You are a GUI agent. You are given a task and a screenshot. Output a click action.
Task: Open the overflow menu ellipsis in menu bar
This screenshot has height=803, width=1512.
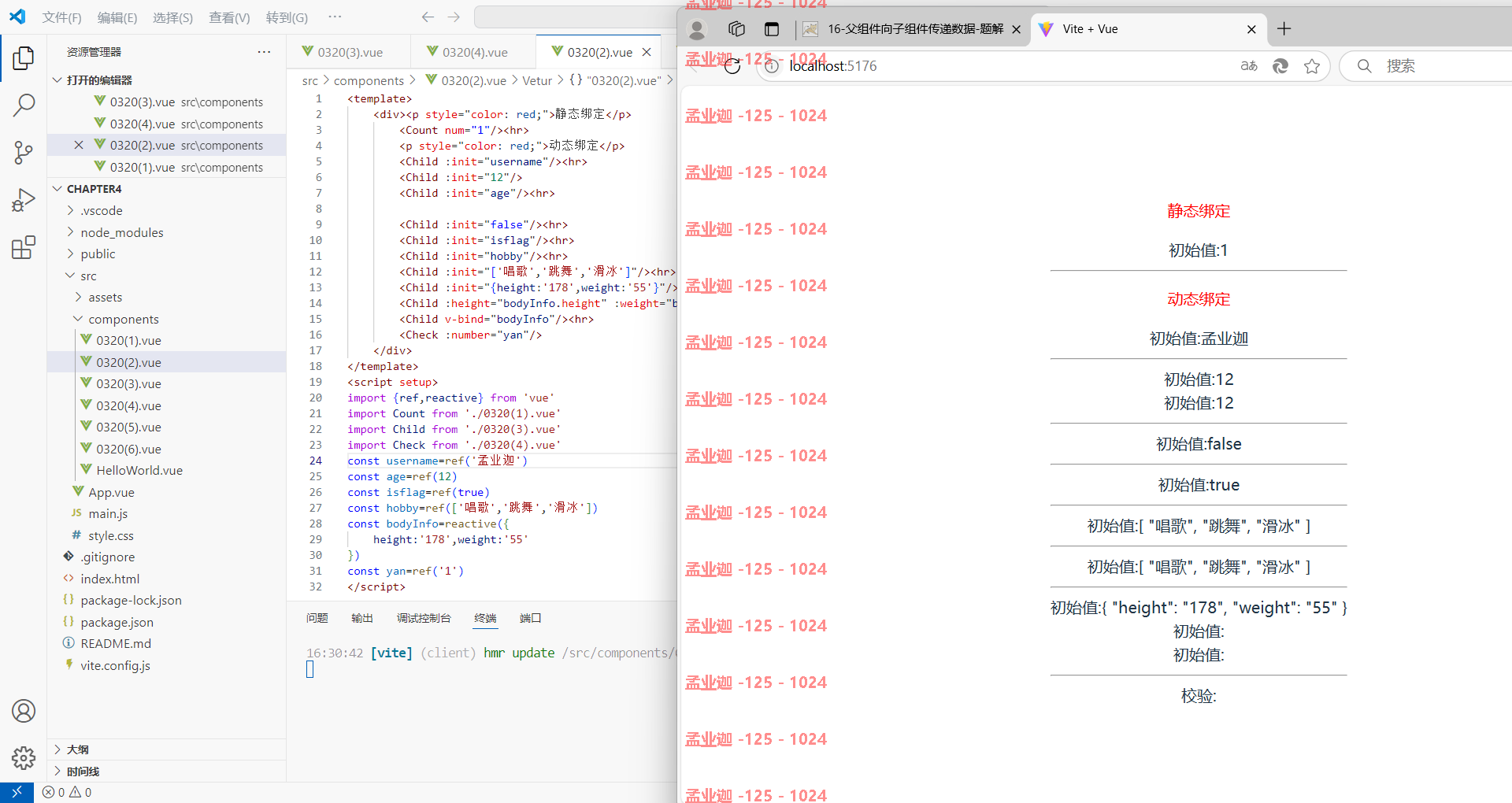(335, 17)
